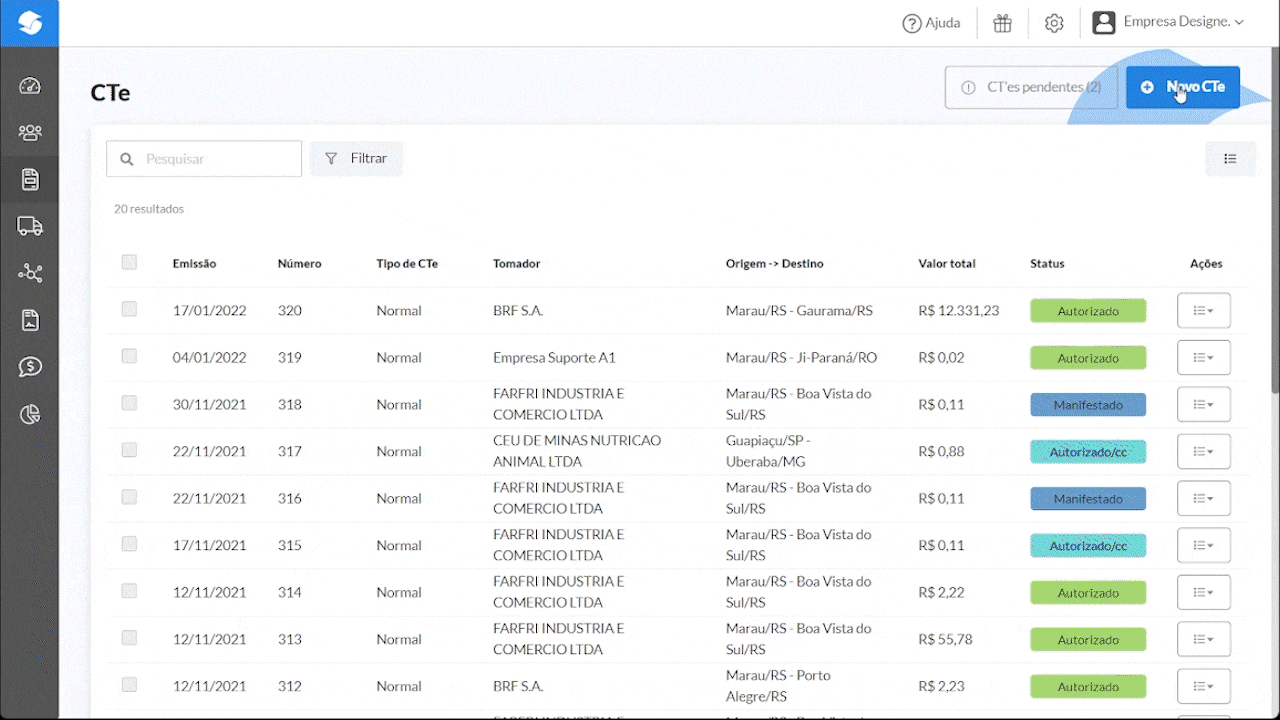
Task: Click the Emissão column header
Action: (x=194, y=264)
